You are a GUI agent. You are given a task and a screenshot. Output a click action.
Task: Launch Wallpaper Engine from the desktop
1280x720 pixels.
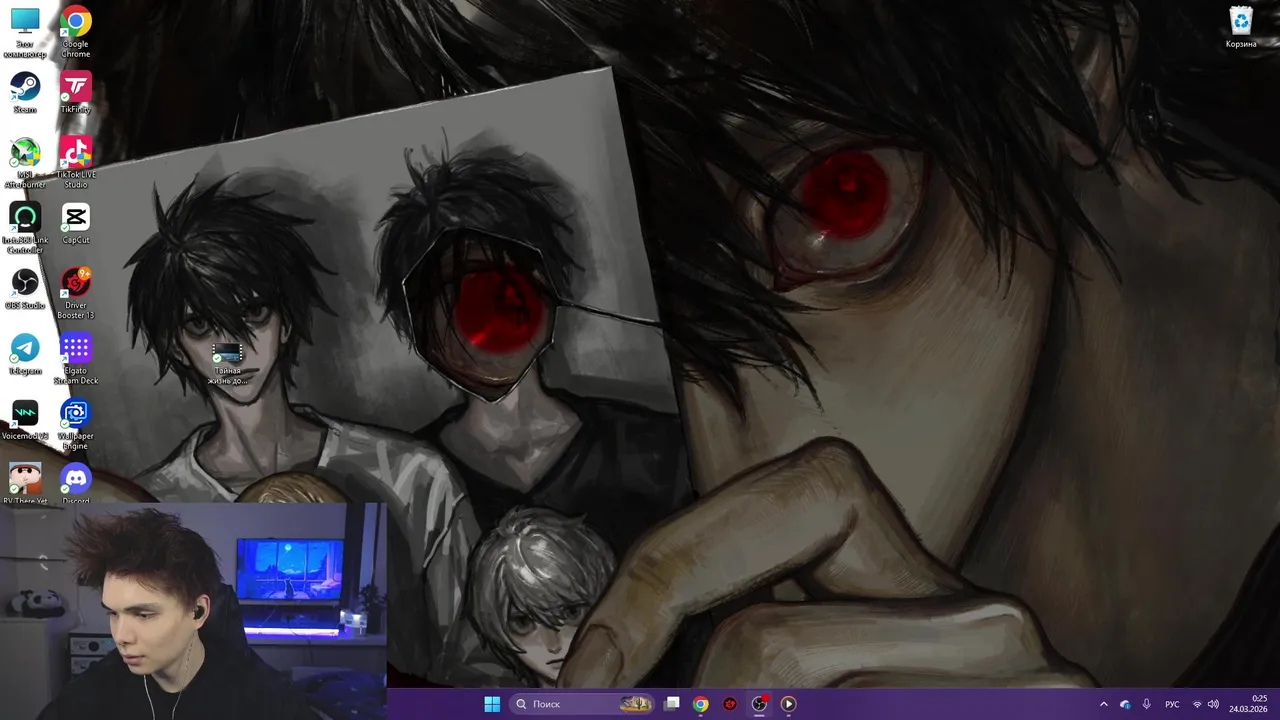click(x=76, y=425)
